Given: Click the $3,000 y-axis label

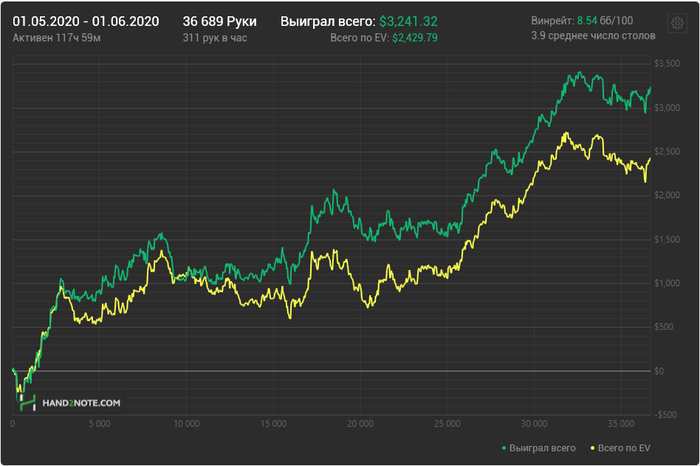Looking at the screenshot, I should click(667, 108).
